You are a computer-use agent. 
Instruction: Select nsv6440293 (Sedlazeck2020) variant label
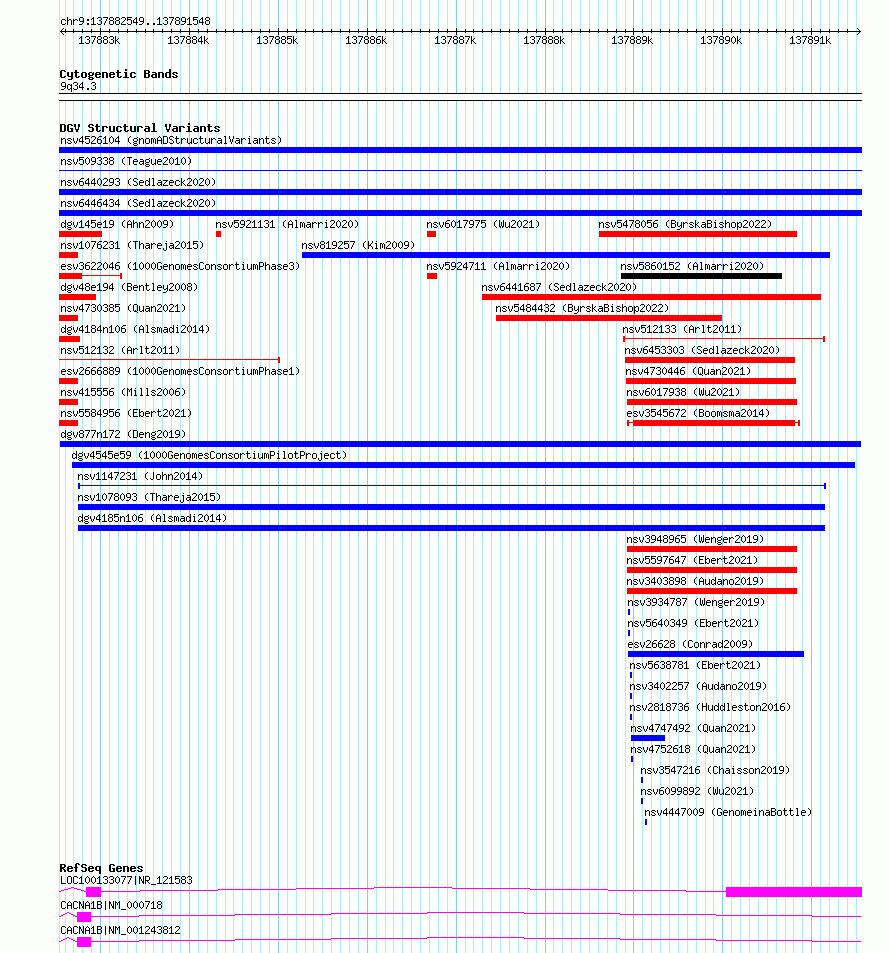tap(138, 182)
